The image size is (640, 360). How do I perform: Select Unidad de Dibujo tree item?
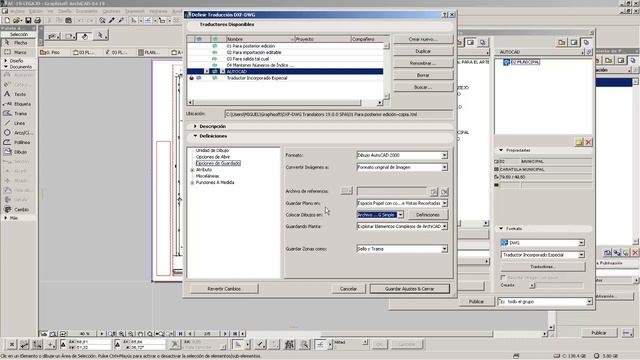coord(212,151)
